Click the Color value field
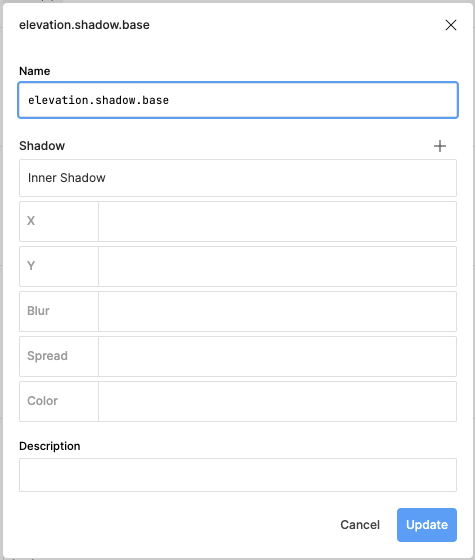Image resolution: width=475 pixels, height=560 pixels. [x=278, y=401]
